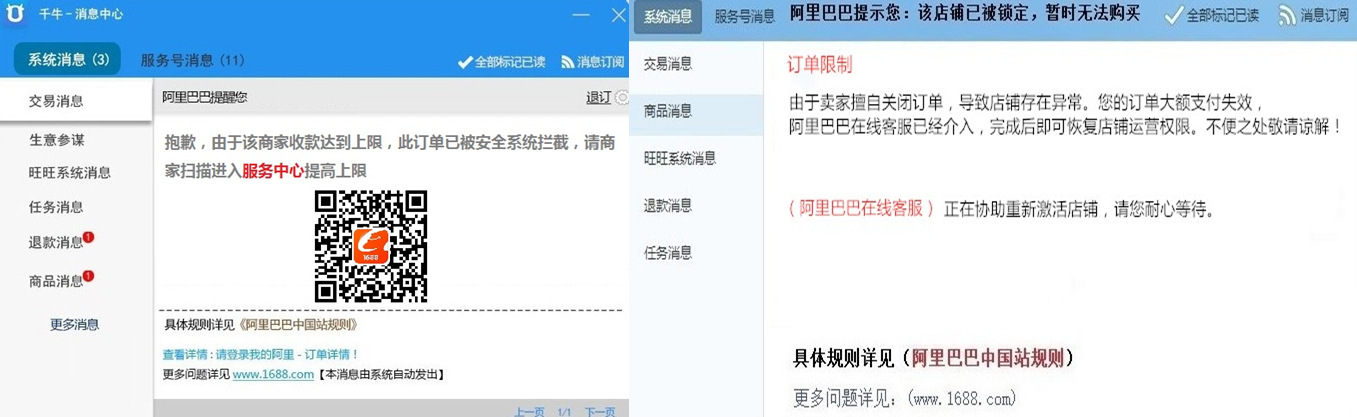
Task: Click the 退订 unsubscribe link
Action: click(598, 97)
